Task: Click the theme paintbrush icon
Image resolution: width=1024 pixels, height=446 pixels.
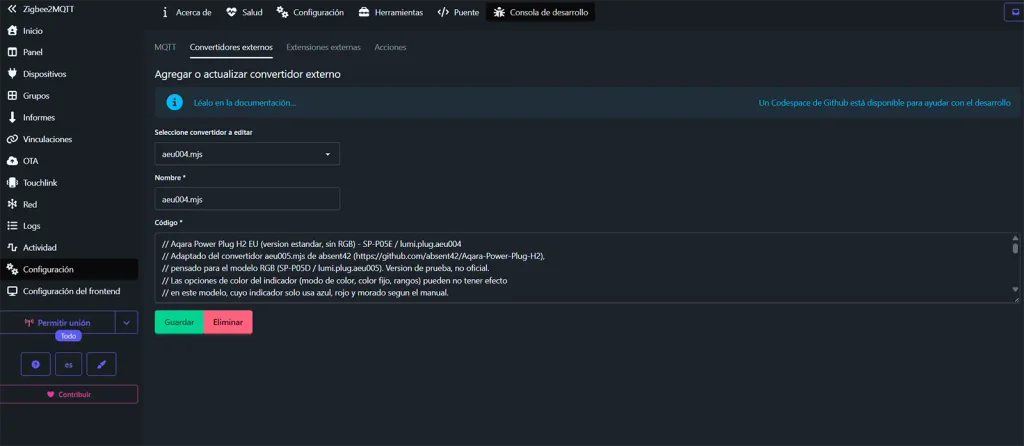Action: tap(101, 364)
